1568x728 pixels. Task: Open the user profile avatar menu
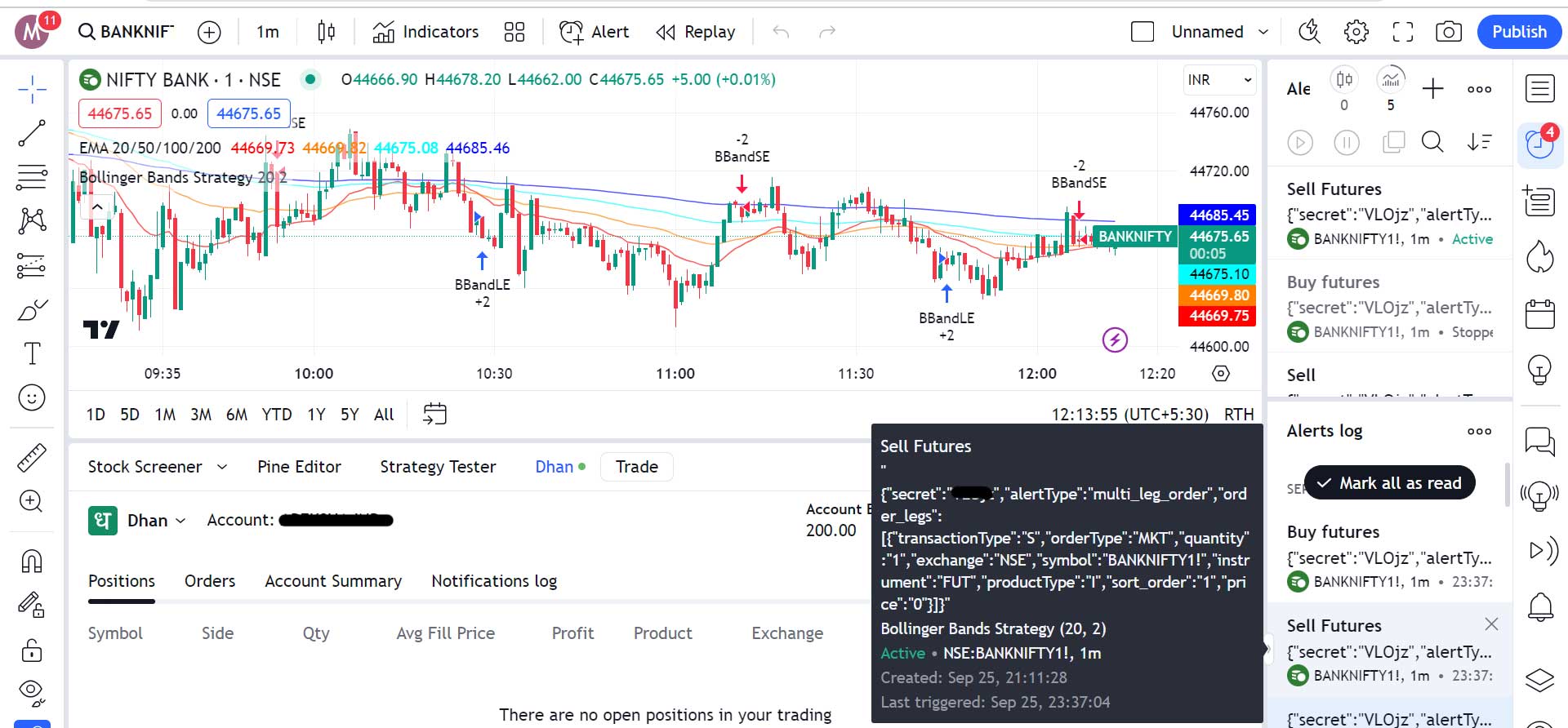32,32
